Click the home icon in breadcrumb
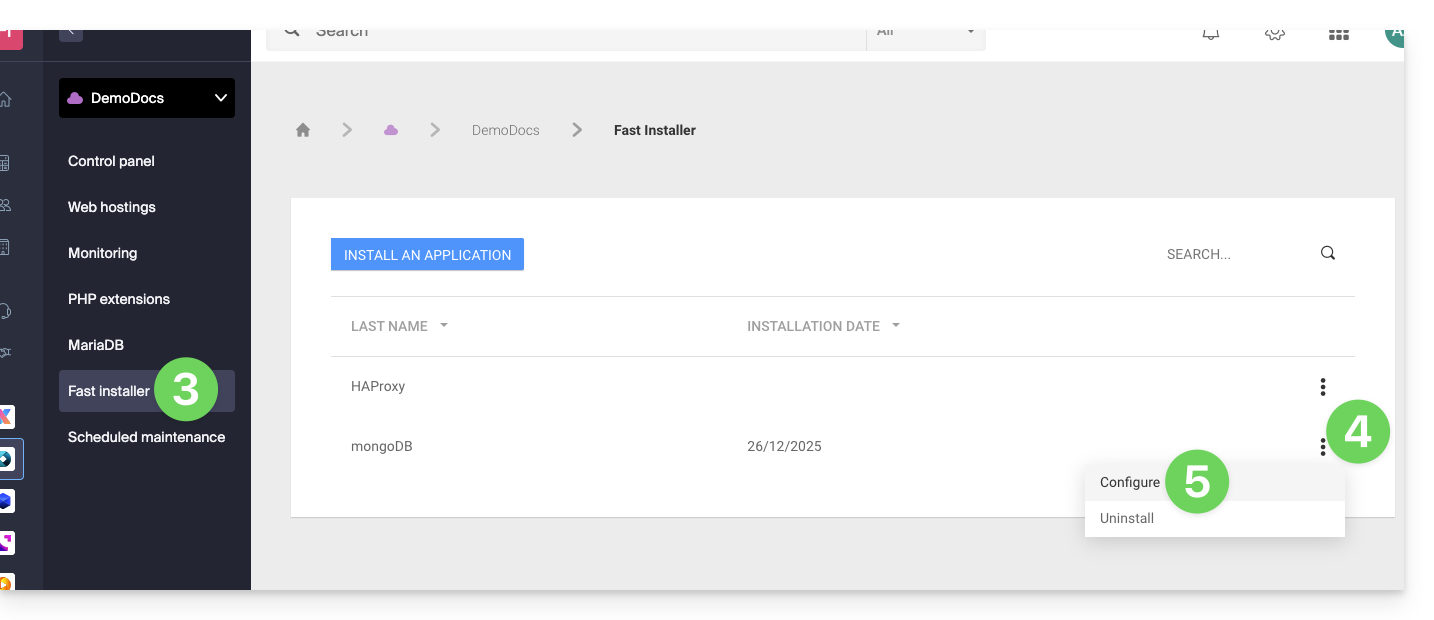The height and width of the screenshot is (620, 1434). coord(303,130)
